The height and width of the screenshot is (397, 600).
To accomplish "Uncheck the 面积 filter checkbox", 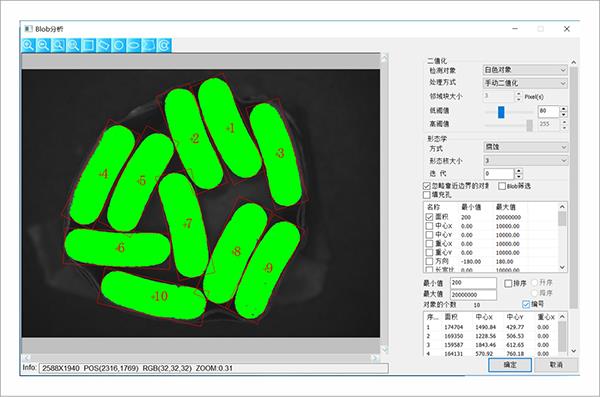I will pos(429,217).
